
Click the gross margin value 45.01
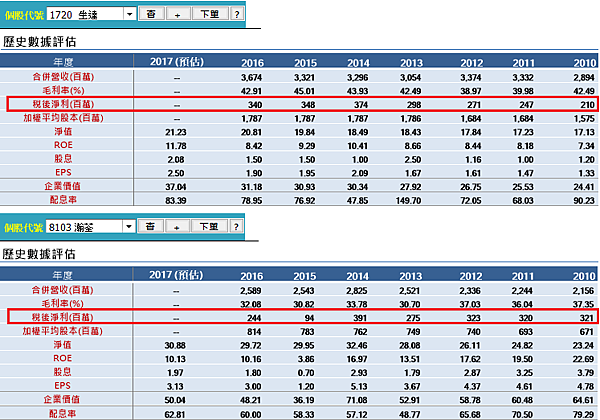point(305,91)
